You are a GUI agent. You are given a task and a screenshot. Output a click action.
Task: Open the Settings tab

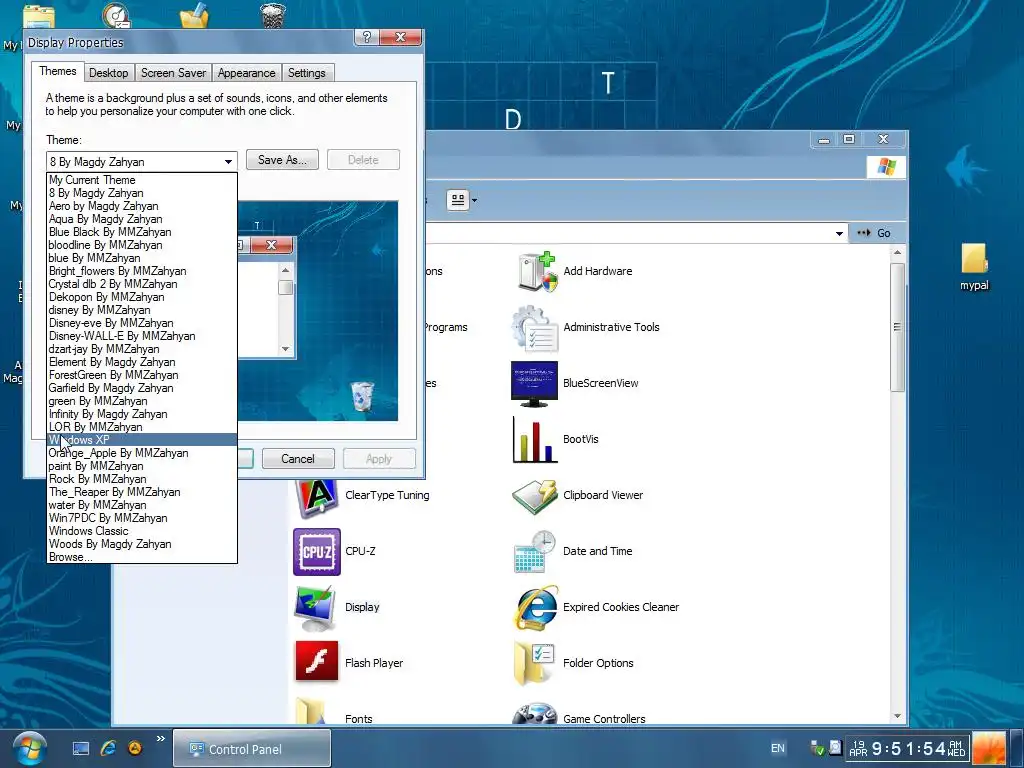[x=306, y=73]
